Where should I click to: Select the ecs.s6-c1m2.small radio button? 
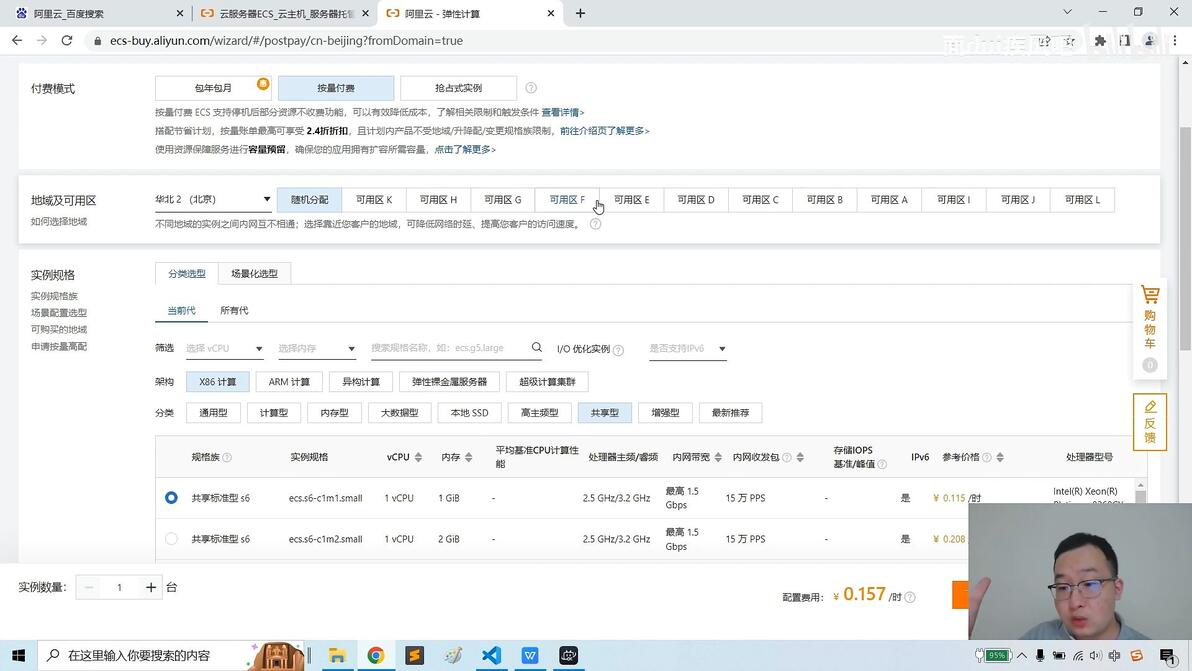pos(171,539)
